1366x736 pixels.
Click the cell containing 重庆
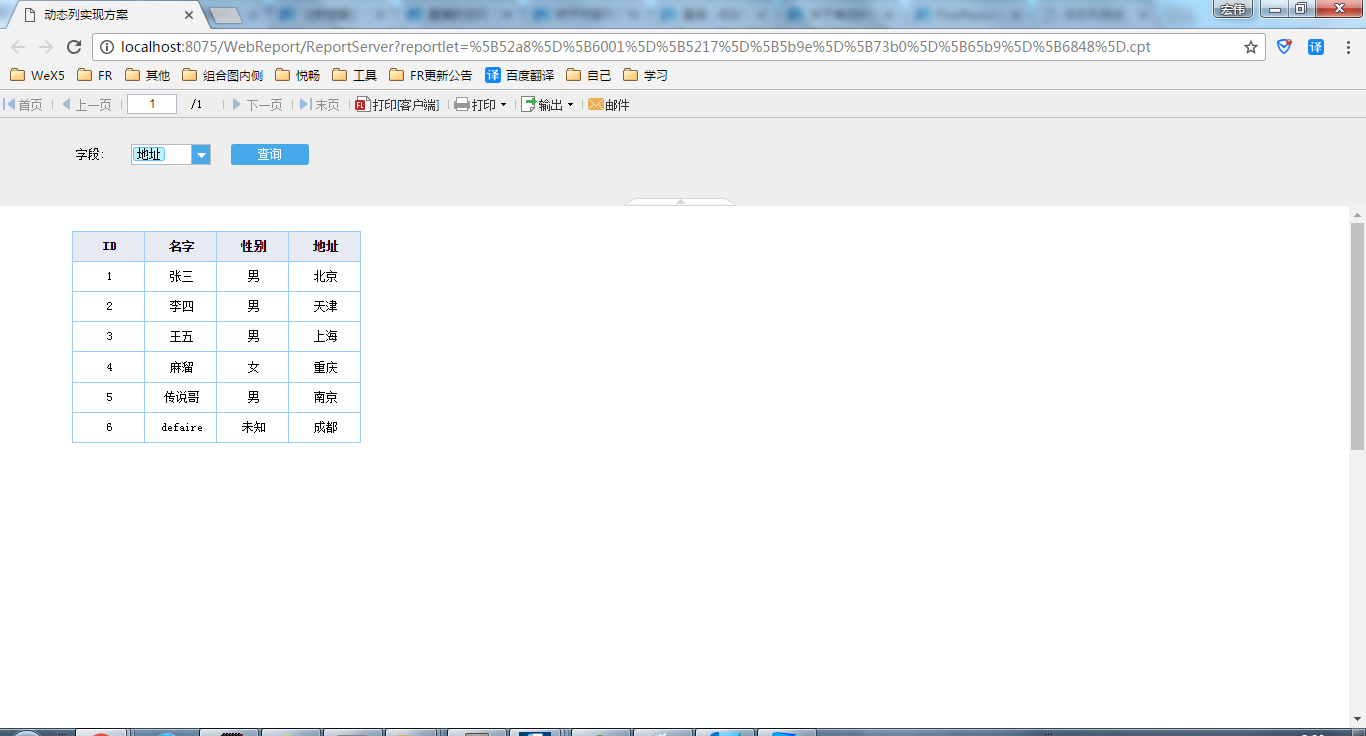point(325,367)
